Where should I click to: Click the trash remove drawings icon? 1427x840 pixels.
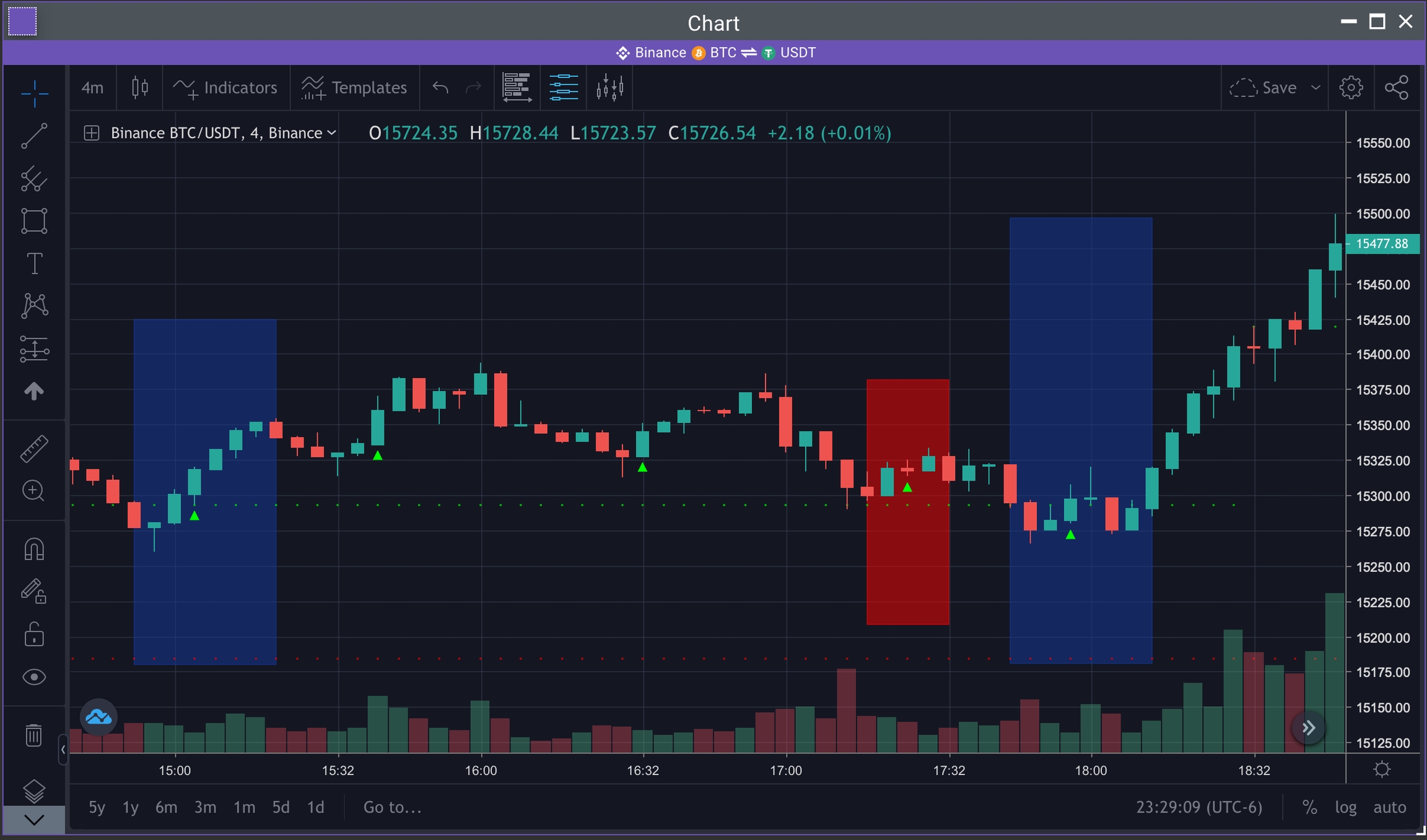[34, 735]
